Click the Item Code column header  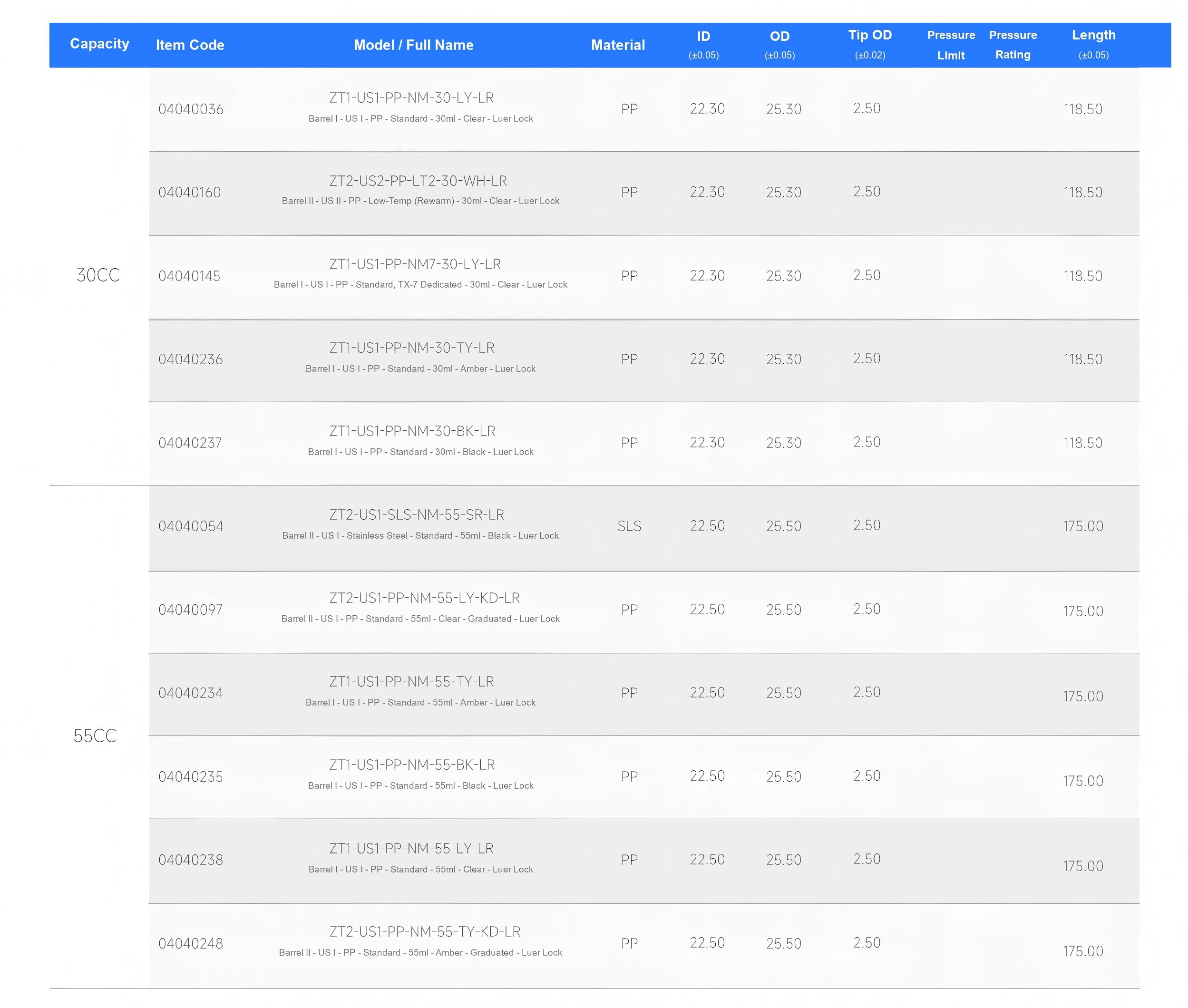(190, 45)
